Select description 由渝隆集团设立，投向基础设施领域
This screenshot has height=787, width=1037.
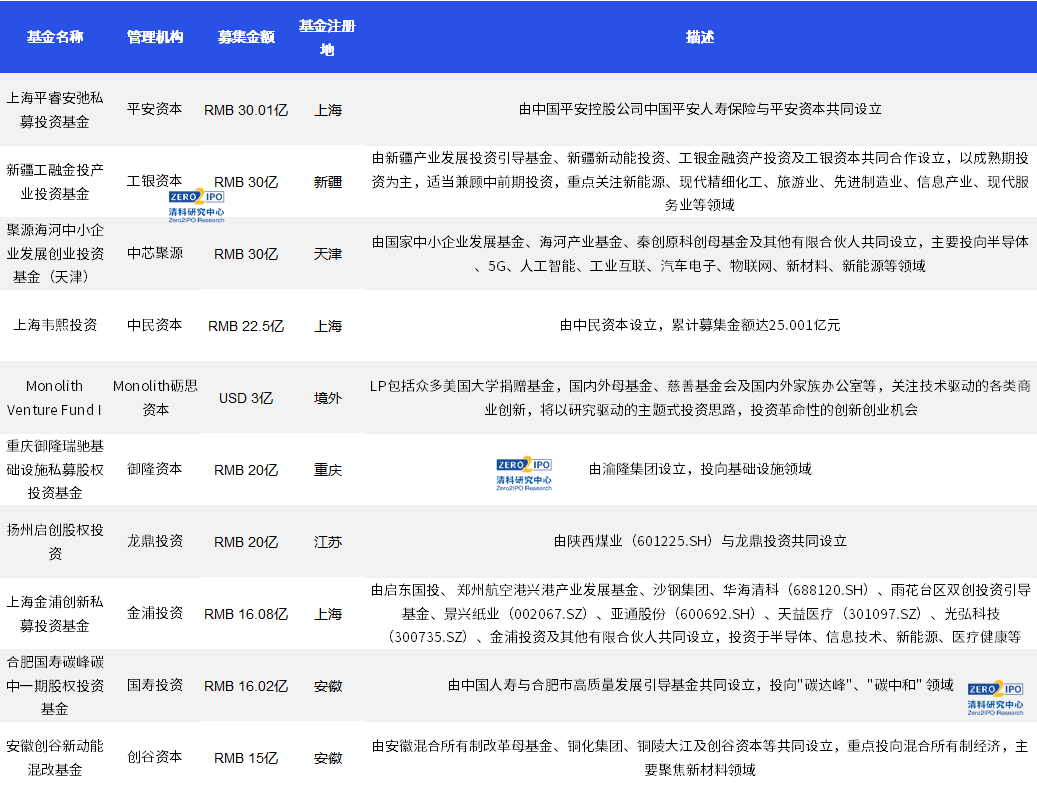click(700, 470)
